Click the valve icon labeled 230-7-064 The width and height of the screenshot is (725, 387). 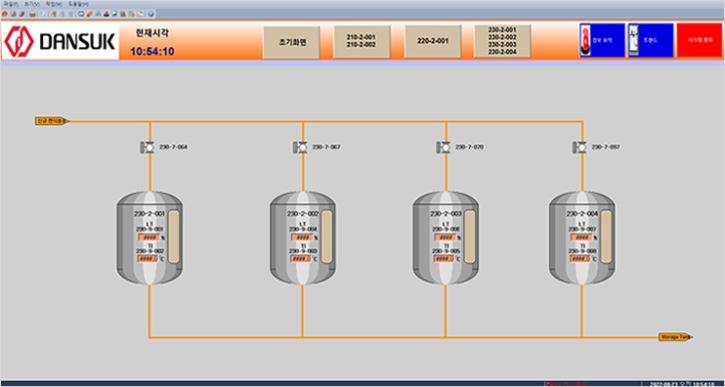pos(147,147)
